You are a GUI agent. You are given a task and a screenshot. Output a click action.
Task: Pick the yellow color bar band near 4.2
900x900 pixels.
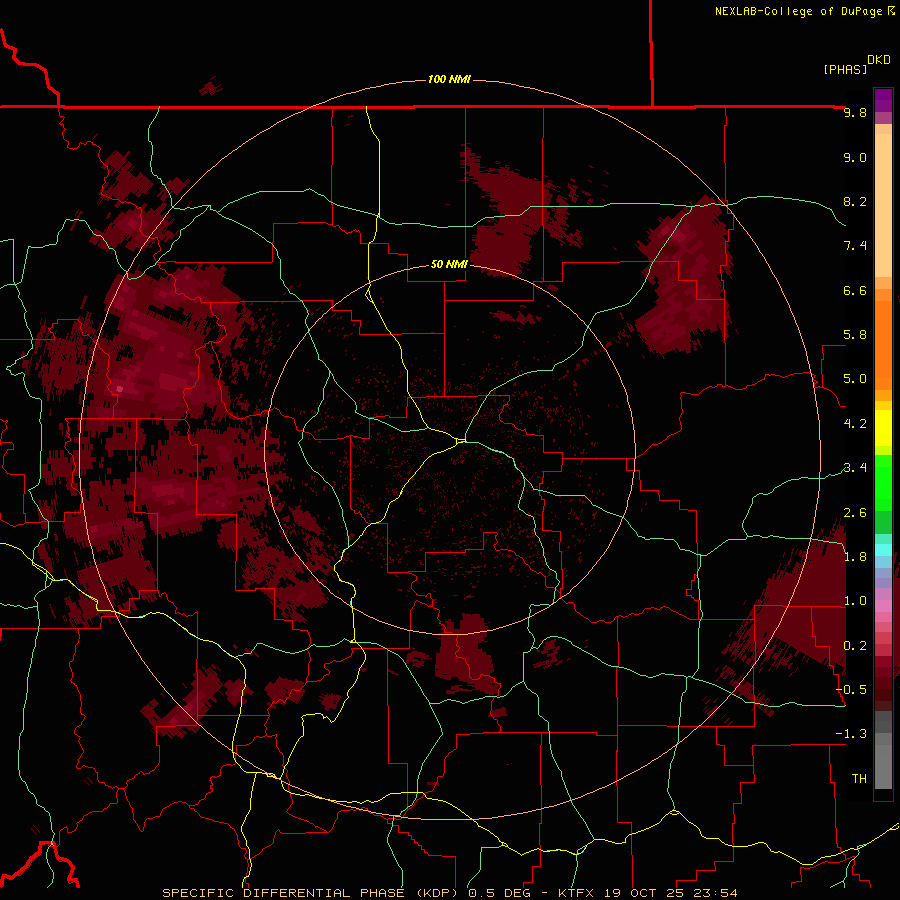(883, 428)
